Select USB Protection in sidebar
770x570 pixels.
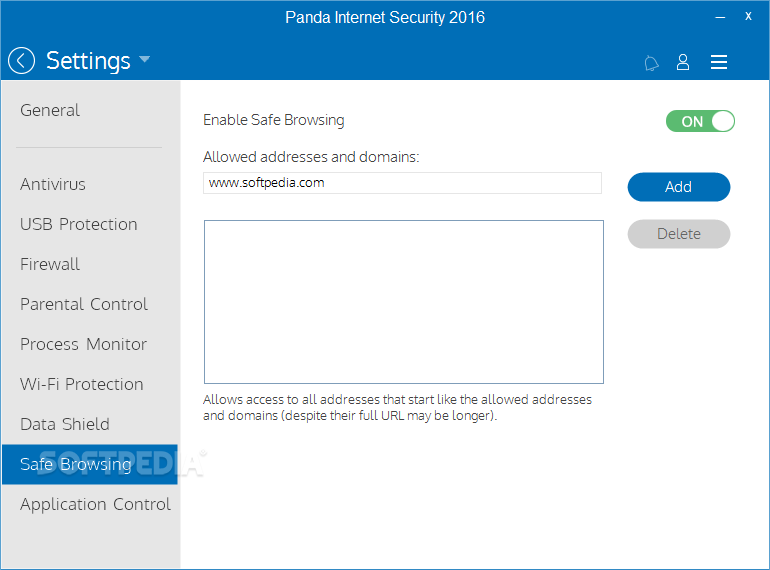coord(79,224)
